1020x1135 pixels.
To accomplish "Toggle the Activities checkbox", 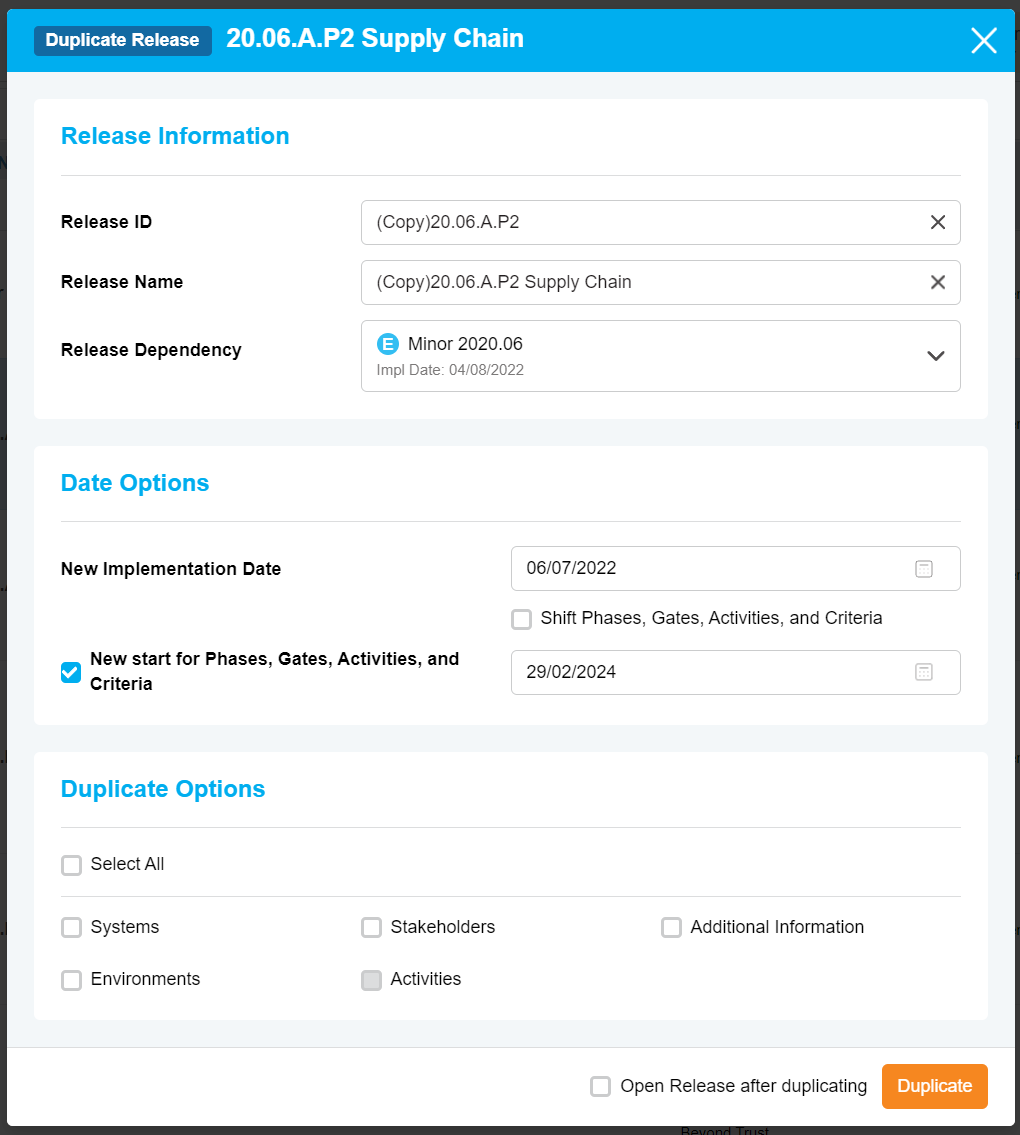I will coord(371,980).
